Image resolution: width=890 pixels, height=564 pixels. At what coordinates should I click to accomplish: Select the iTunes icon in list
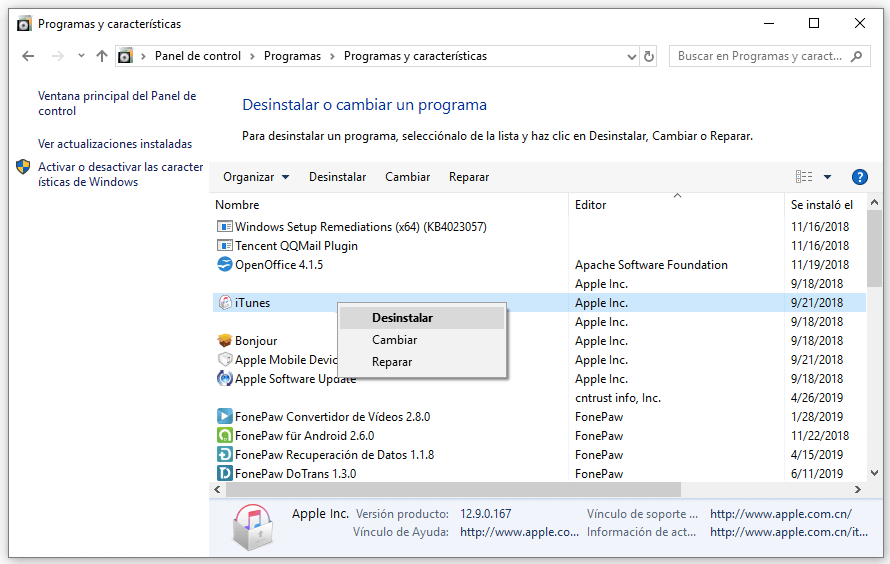point(225,302)
